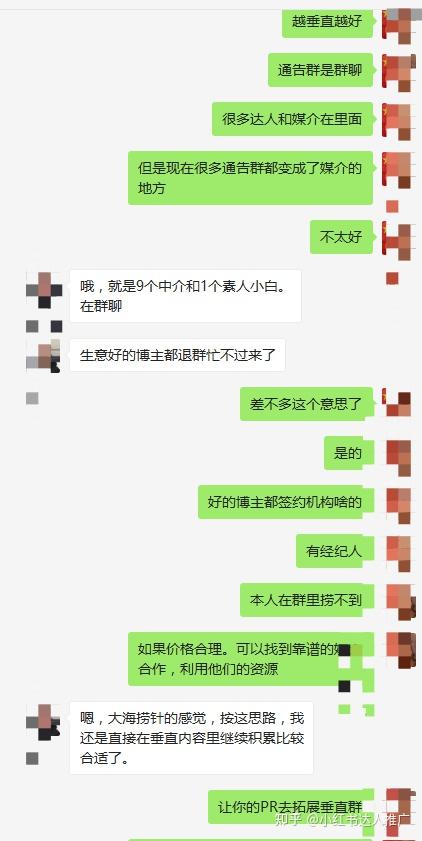The image size is (422, 841).
Task: Open the left avatar beside "哦，就是9个中介" message
Action: pyautogui.click(x=44, y=290)
